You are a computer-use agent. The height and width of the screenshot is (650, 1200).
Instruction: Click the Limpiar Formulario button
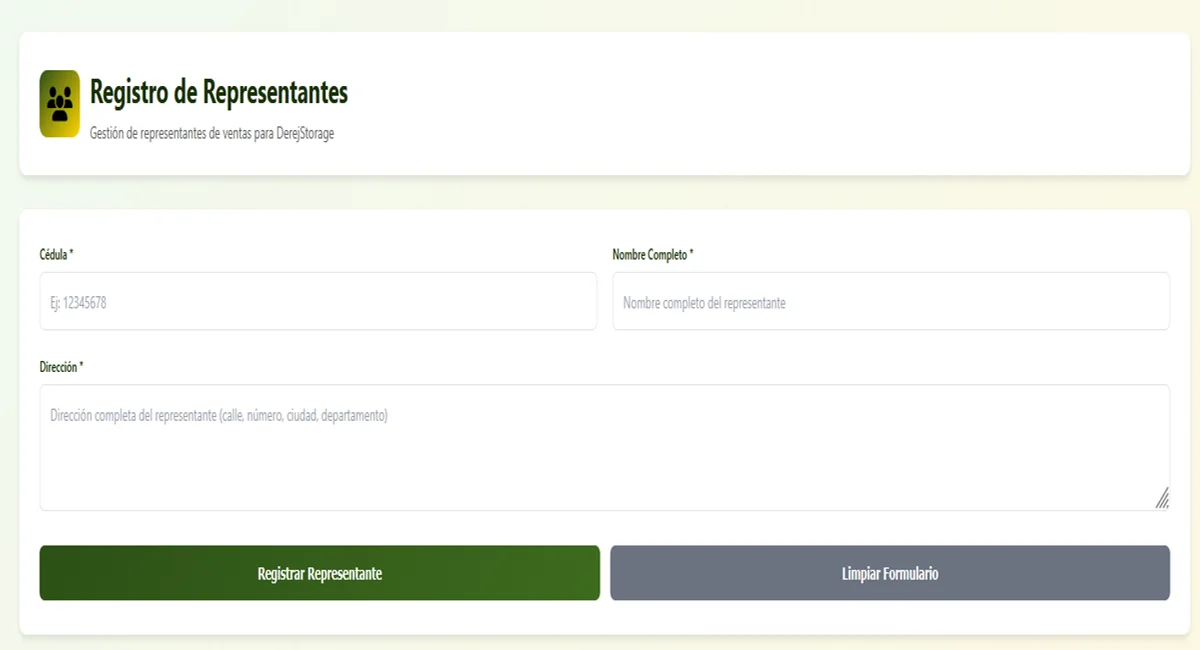click(890, 573)
